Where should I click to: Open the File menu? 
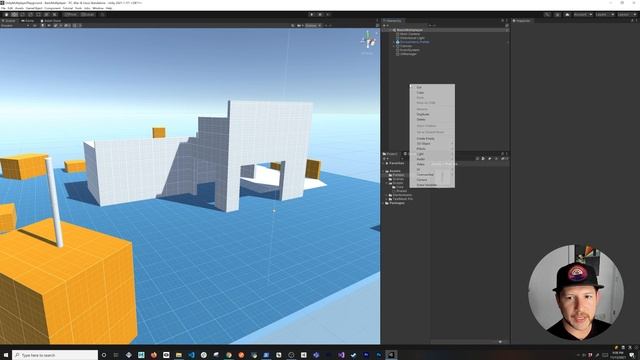(3, 8)
